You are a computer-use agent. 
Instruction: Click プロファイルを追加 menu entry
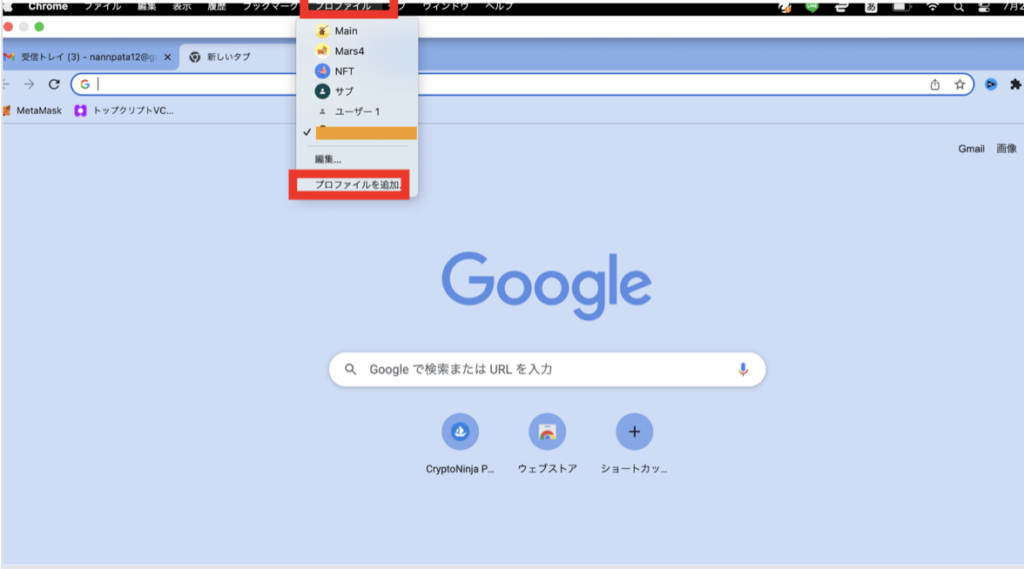tap(357, 185)
